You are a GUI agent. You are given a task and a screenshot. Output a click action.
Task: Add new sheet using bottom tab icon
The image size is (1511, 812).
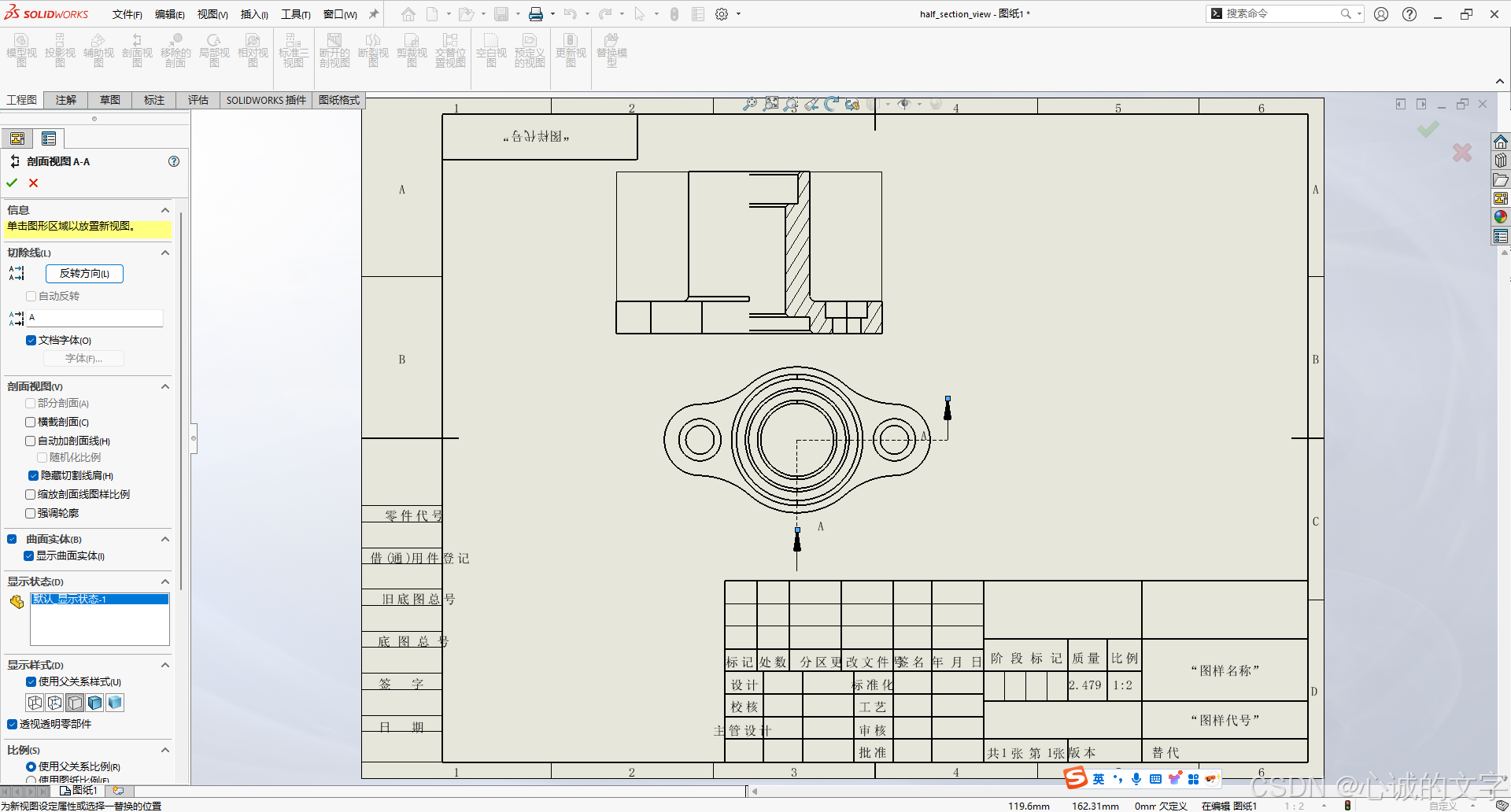coord(118,790)
